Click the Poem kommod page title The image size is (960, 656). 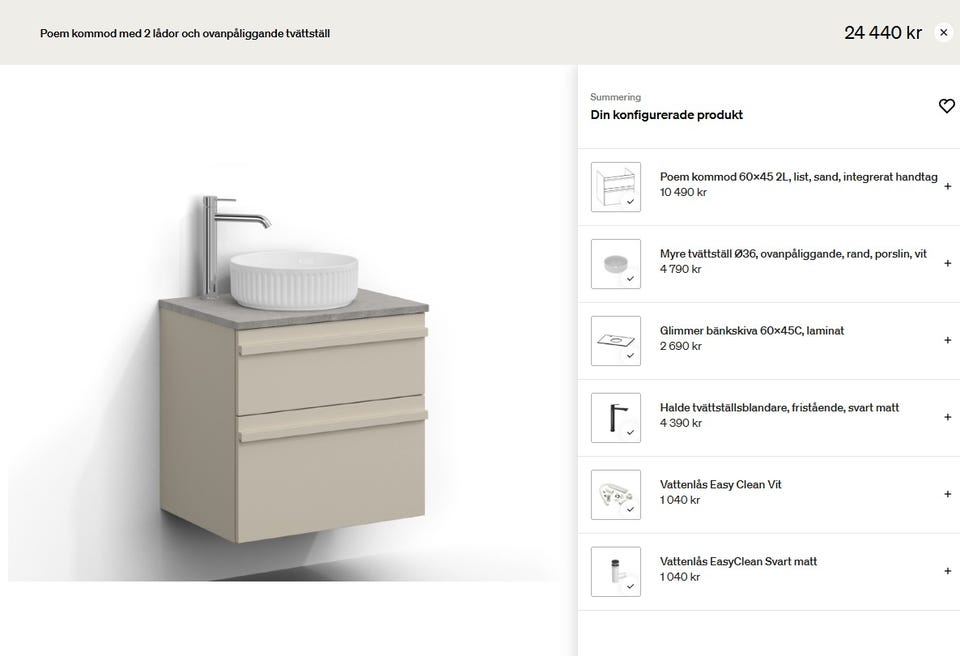[x=185, y=34]
